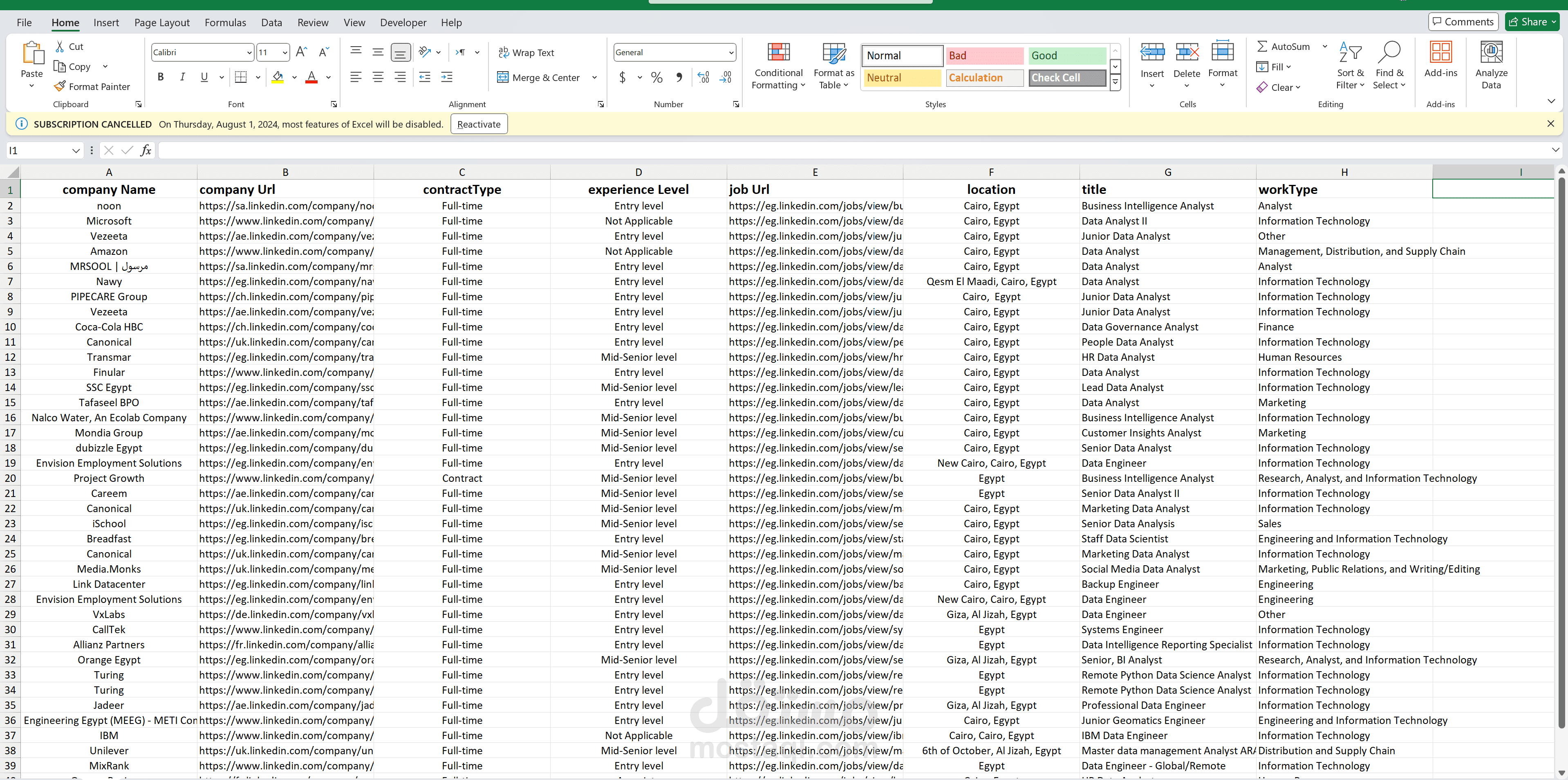Click the AutoSum sigma icon
The width and height of the screenshot is (1568, 780).
[x=1262, y=46]
